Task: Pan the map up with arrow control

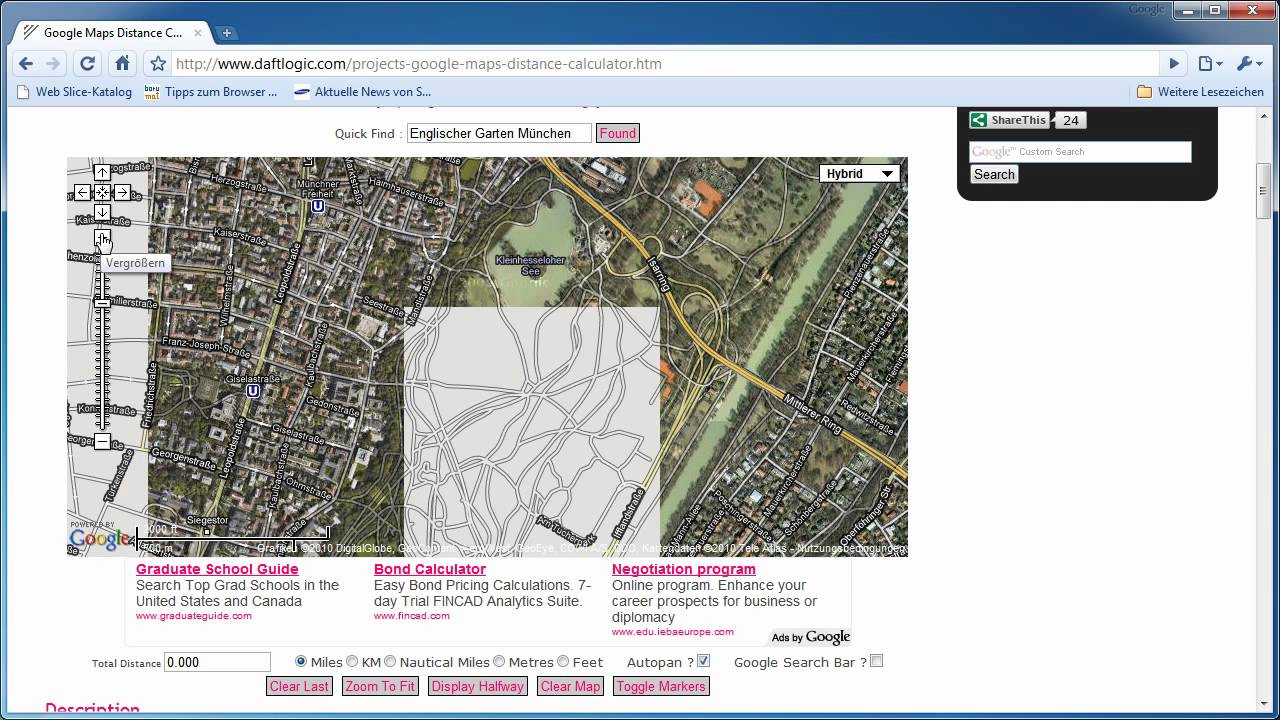Action: click(x=102, y=173)
